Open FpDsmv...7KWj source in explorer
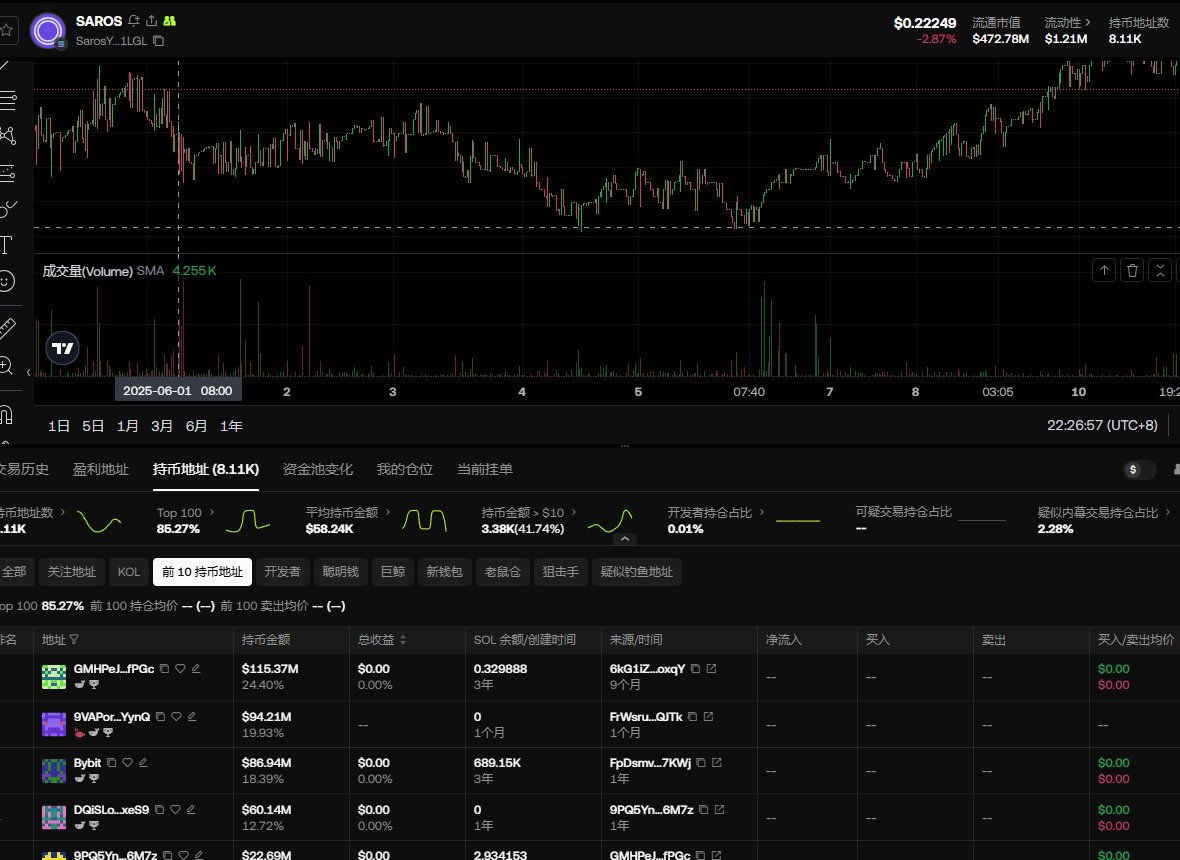The height and width of the screenshot is (860, 1180). coord(716,762)
